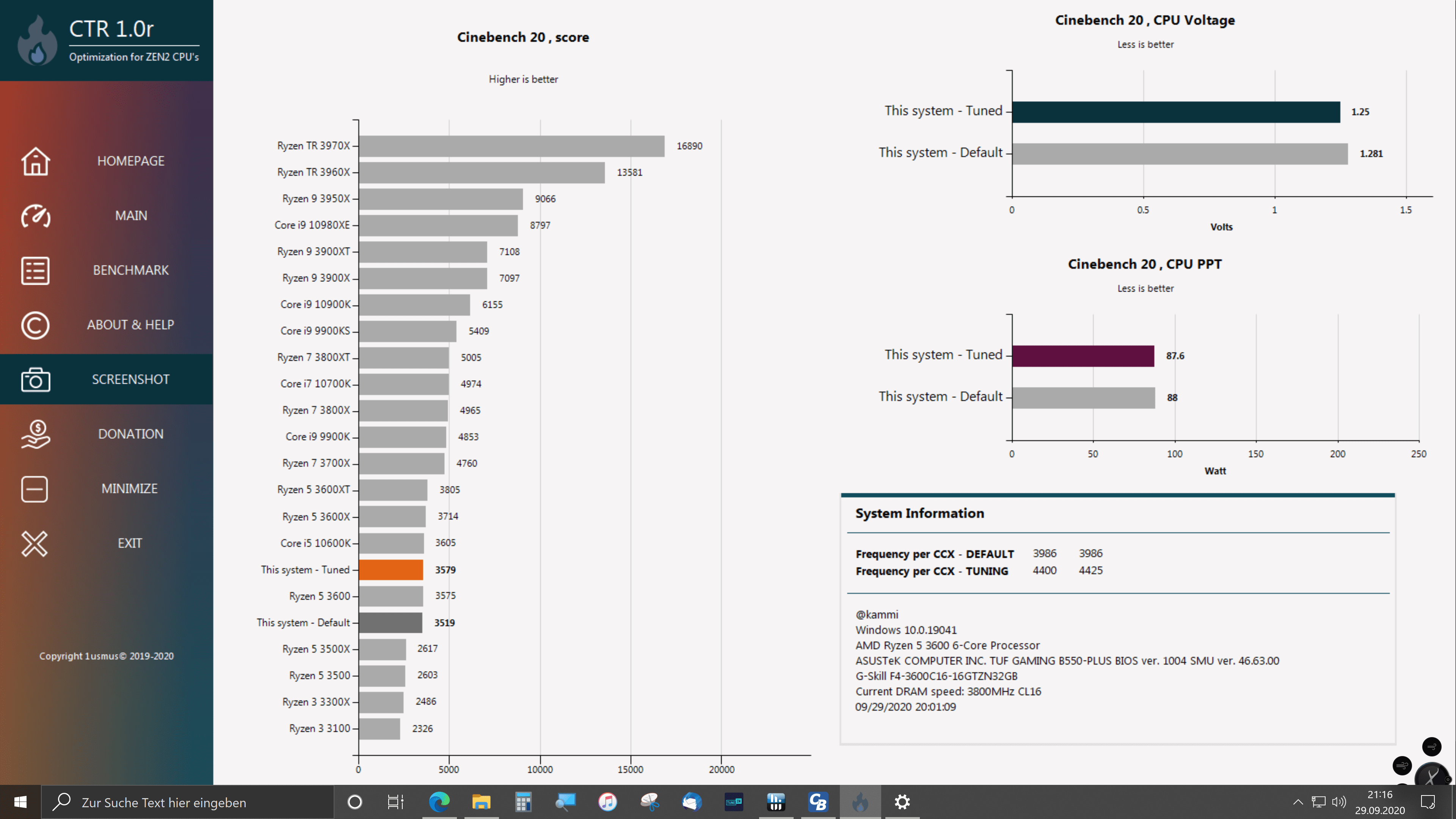Open the Cortana circle in the taskbar
Screen dimensions: 1456x819
pos(355,802)
